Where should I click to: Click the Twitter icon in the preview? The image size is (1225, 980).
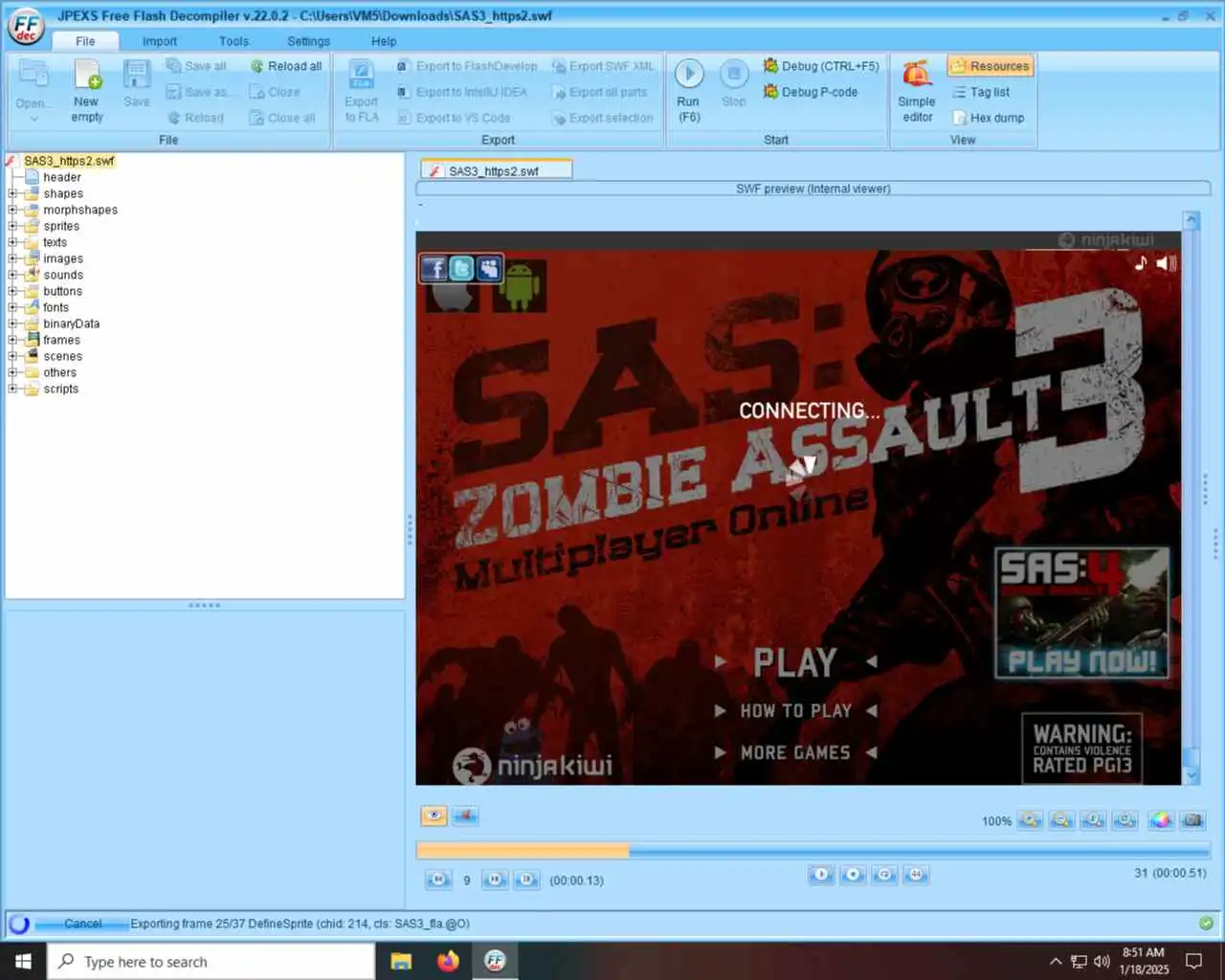tap(461, 269)
